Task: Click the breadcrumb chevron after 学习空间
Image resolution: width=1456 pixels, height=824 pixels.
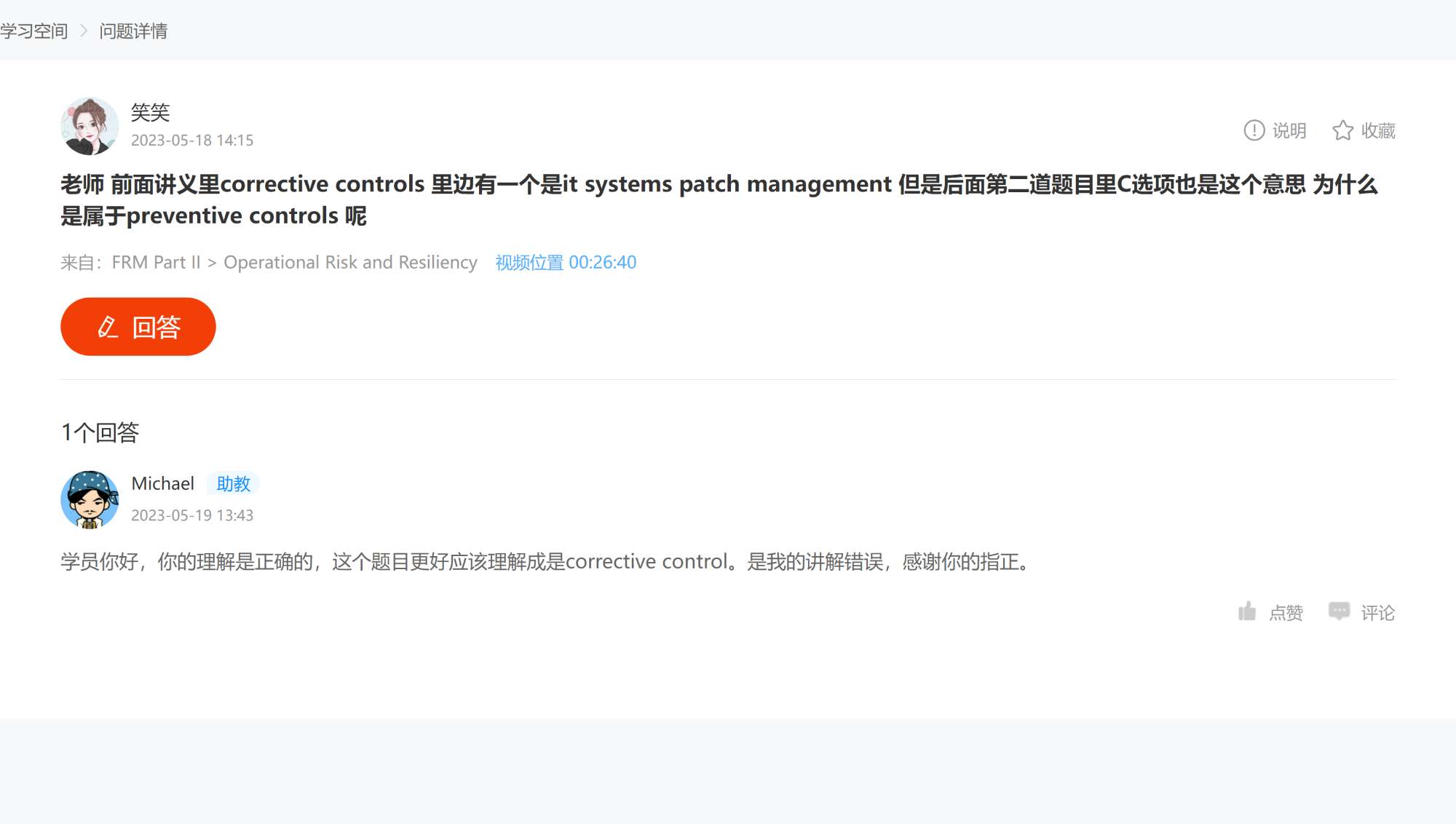Action: [x=84, y=31]
